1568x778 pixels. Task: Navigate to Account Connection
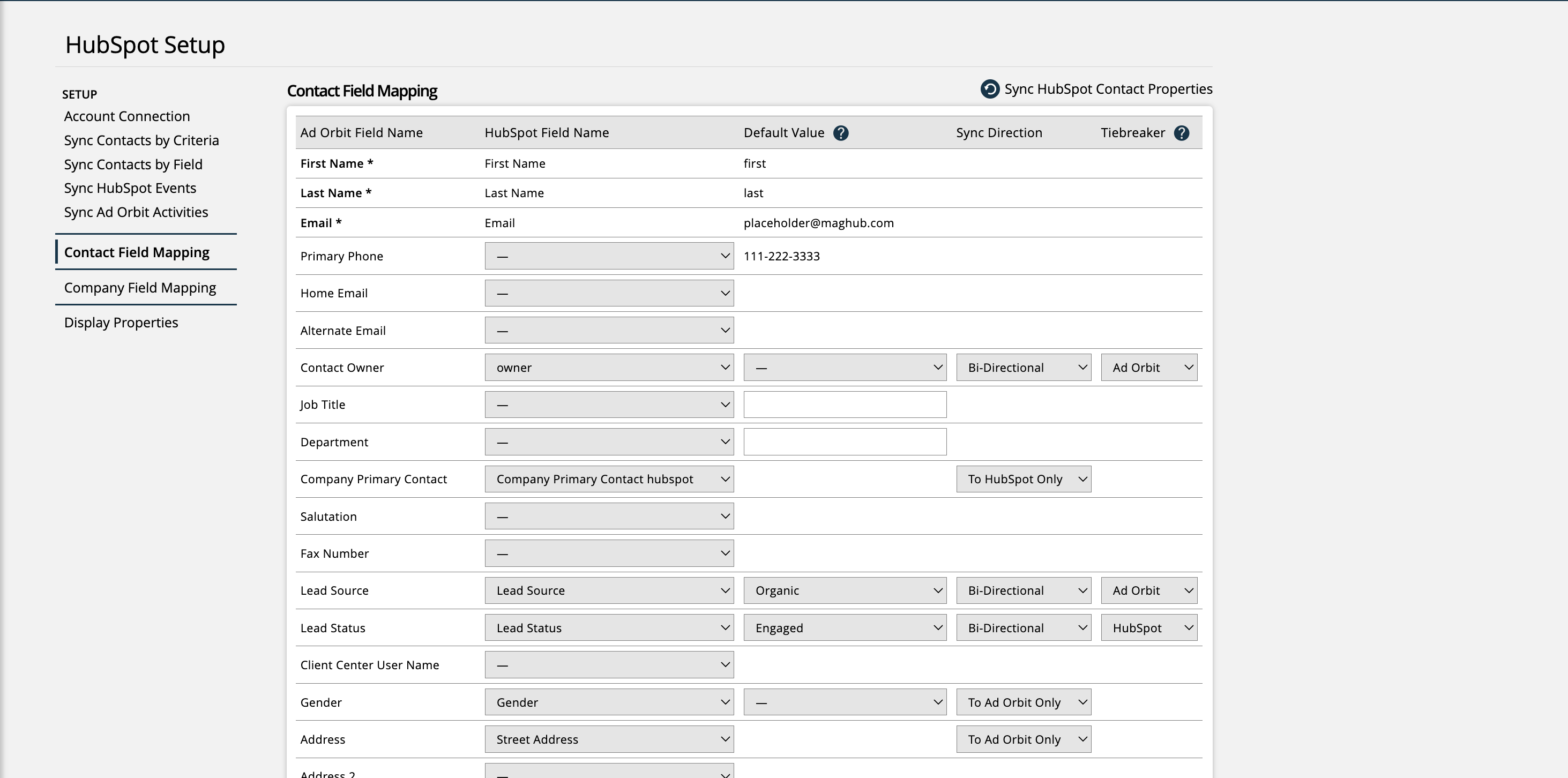click(126, 116)
